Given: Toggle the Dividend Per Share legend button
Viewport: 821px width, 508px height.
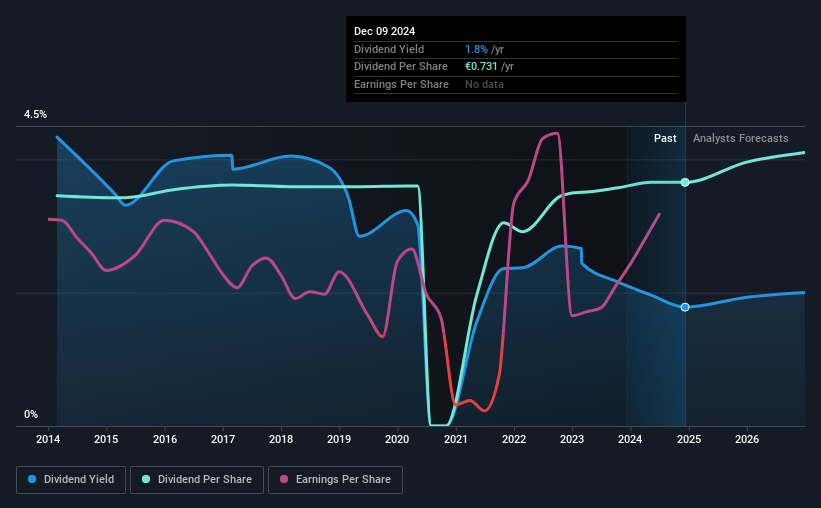Looking at the screenshot, I should point(197,480).
